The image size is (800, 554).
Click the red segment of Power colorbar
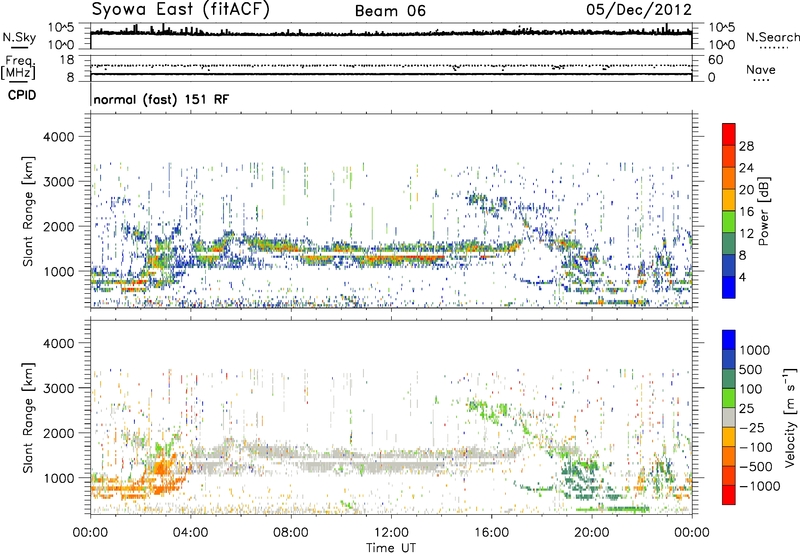click(729, 134)
